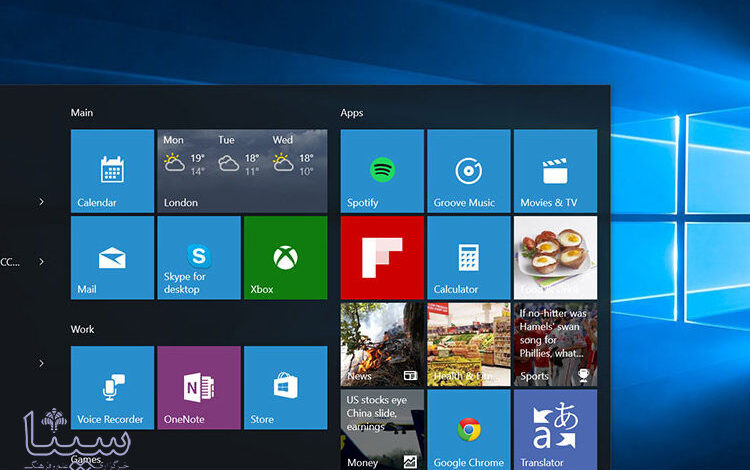Open the Translator tile
The height and width of the screenshot is (470, 750).
(555, 430)
